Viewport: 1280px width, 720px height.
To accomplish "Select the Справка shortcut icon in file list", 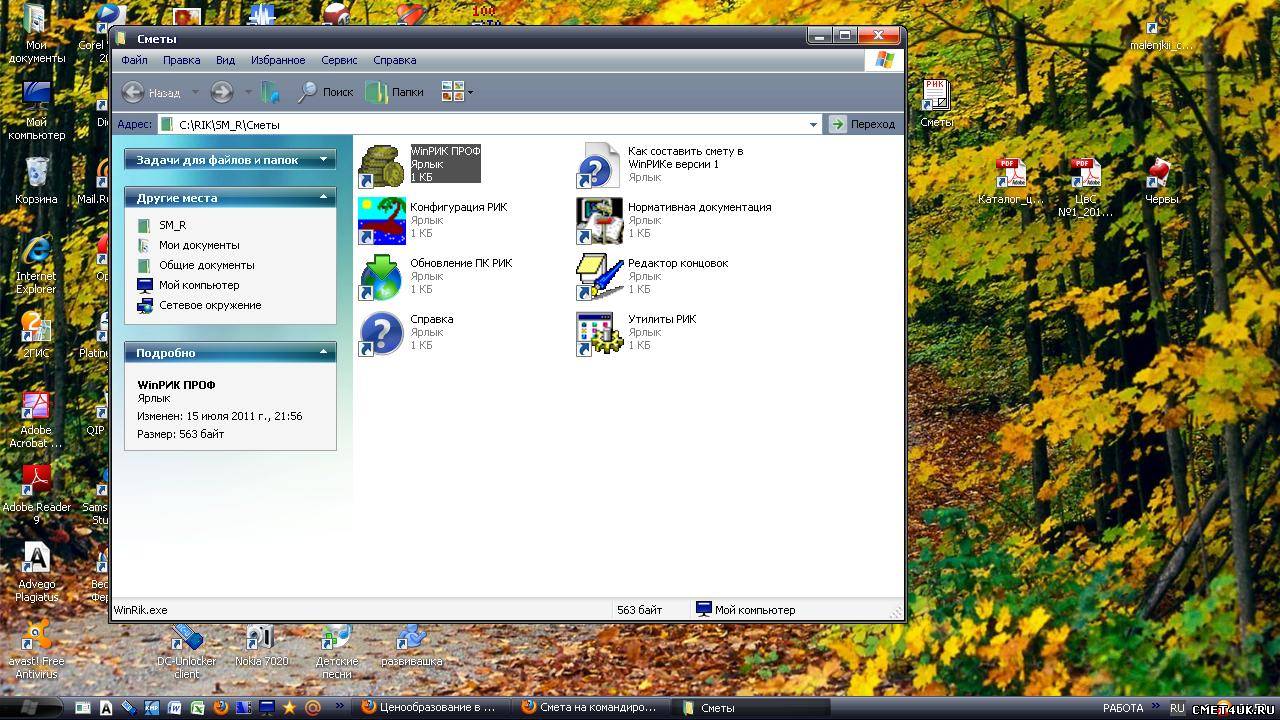I will (x=381, y=333).
